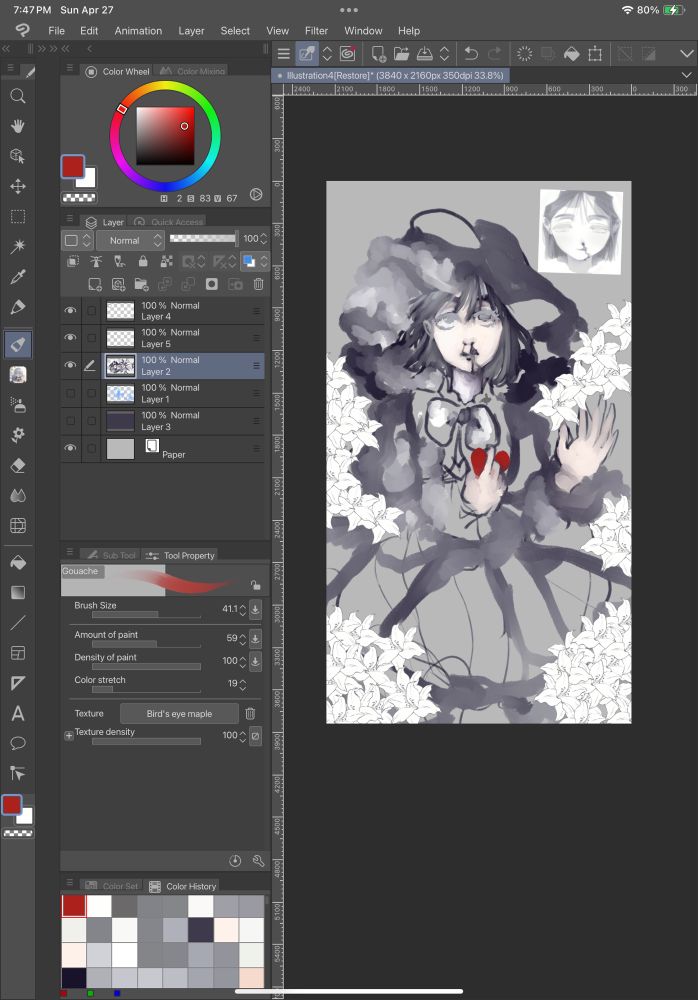
Task: Select the Move hand tool
Action: pos(18,126)
